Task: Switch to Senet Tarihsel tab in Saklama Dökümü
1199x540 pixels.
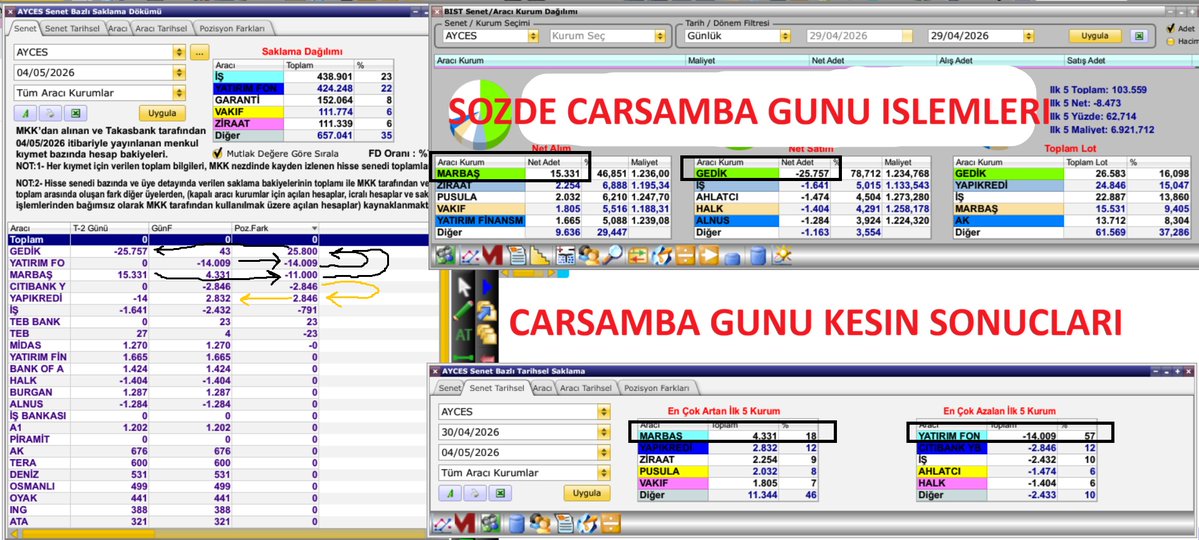Action: (72, 28)
